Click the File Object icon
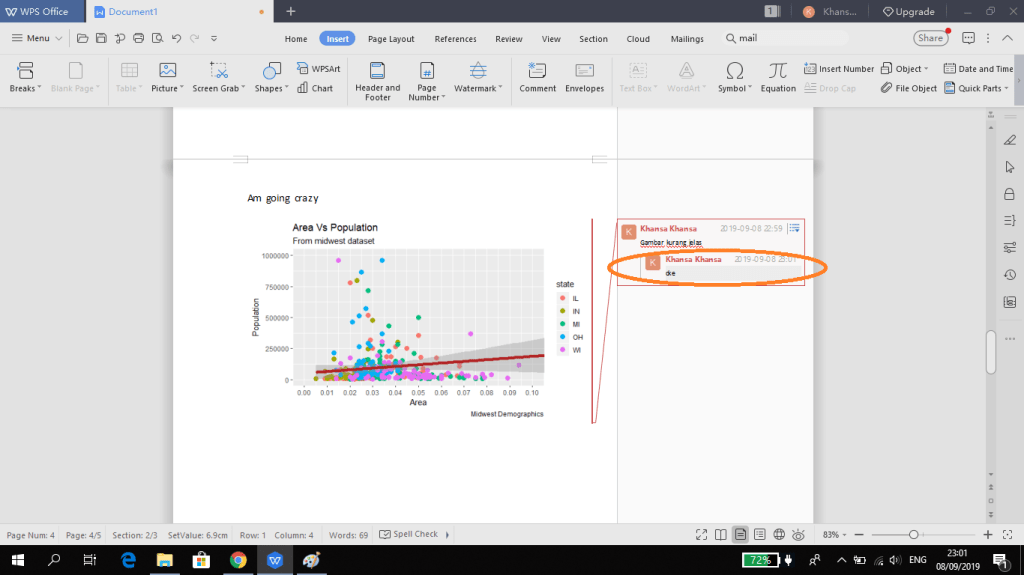The height and width of the screenshot is (575, 1024). [909, 88]
